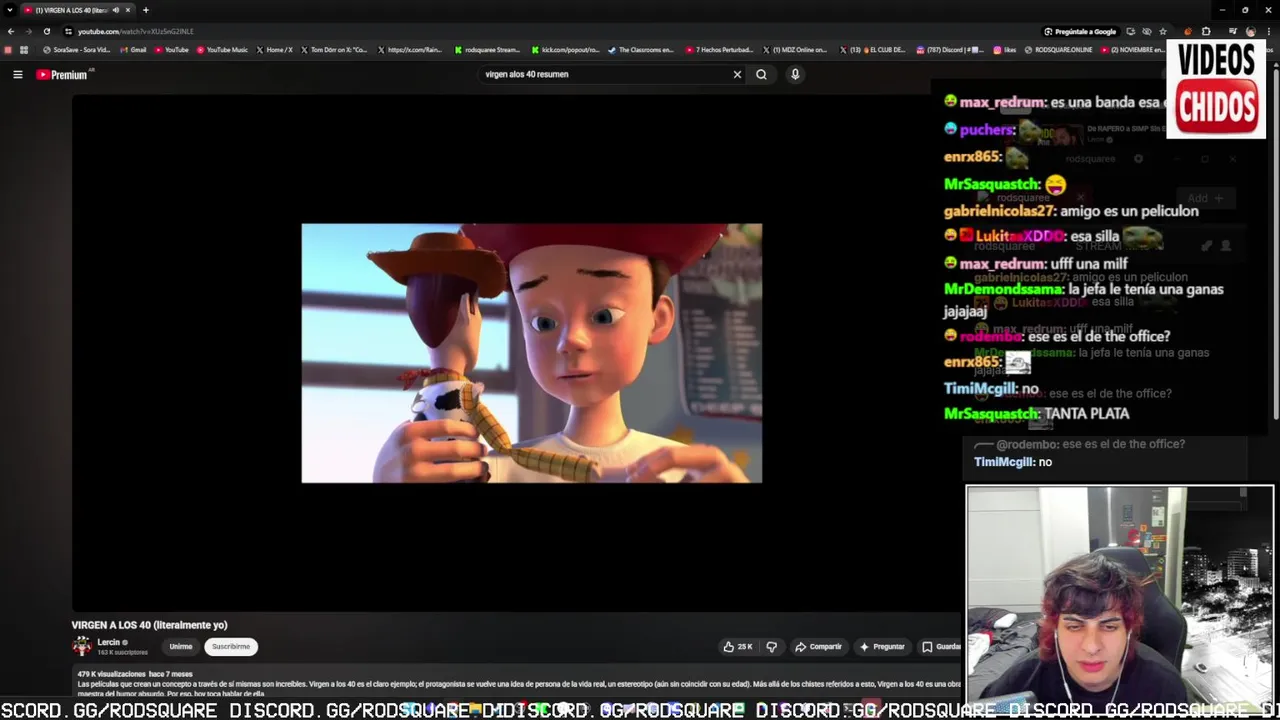Open the Gmail bookmark
1280x720 pixels.
(133, 50)
